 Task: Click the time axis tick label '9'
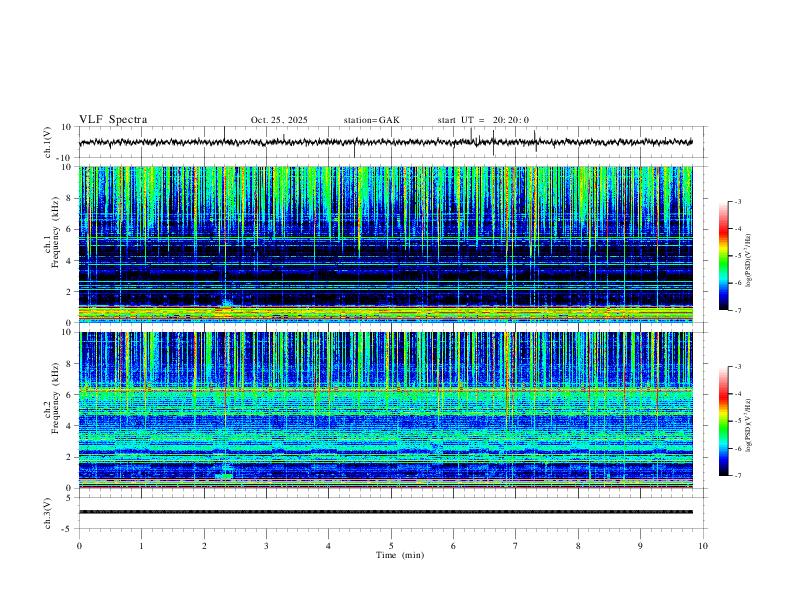coord(640,546)
